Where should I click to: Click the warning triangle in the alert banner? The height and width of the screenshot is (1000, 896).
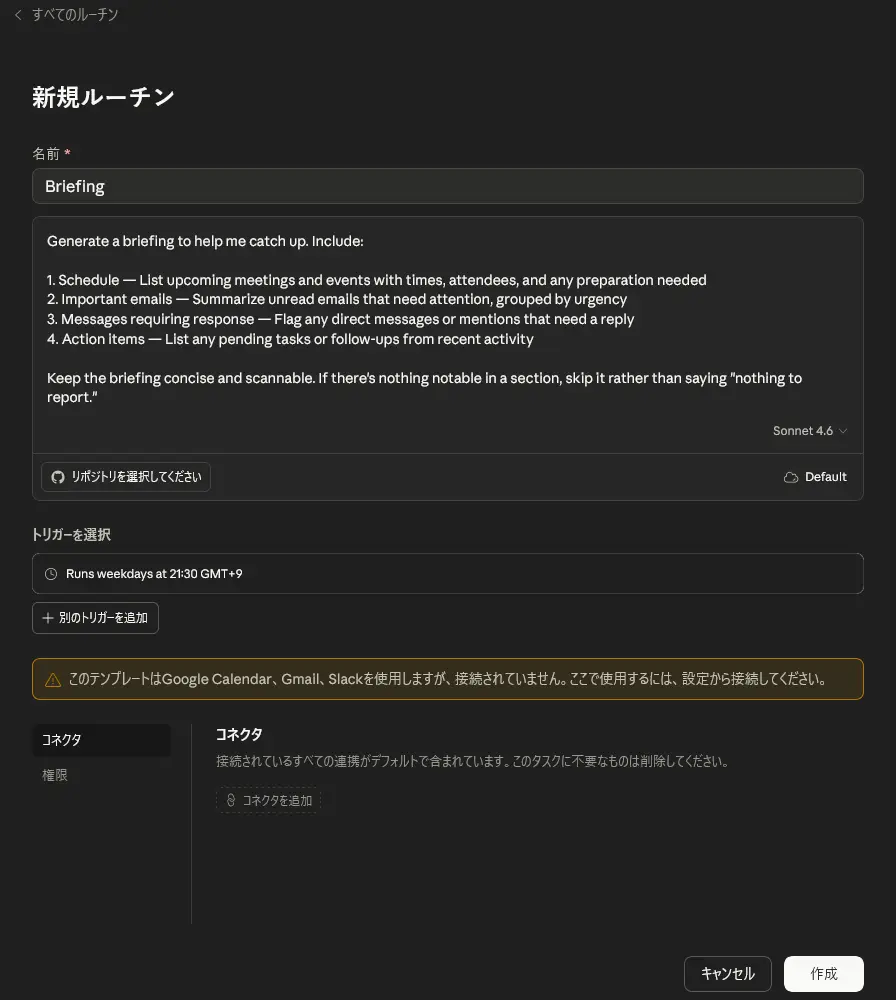53,678
